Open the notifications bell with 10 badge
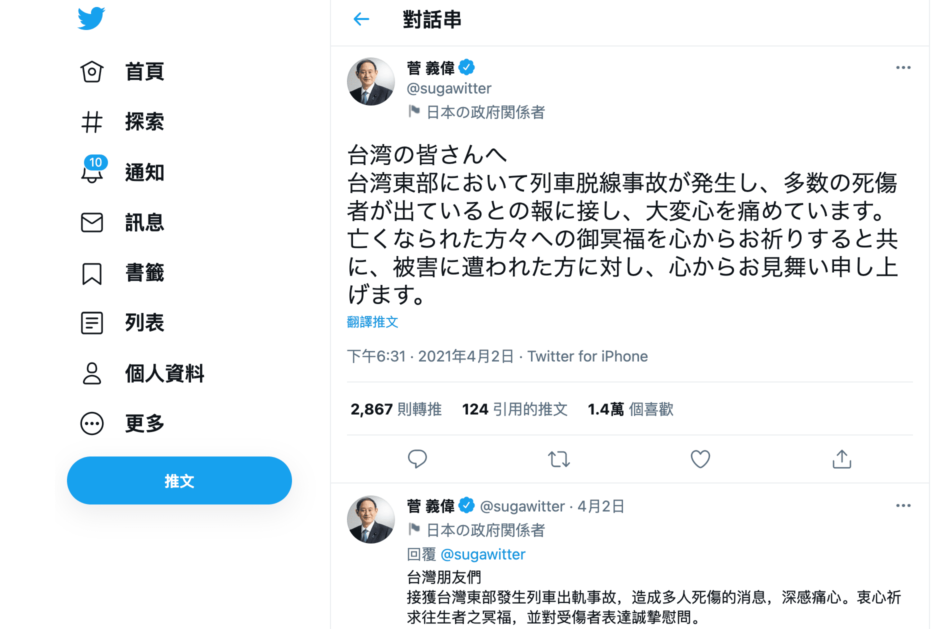The height and width of the screenshot is (629, 931). pos(92,172)
